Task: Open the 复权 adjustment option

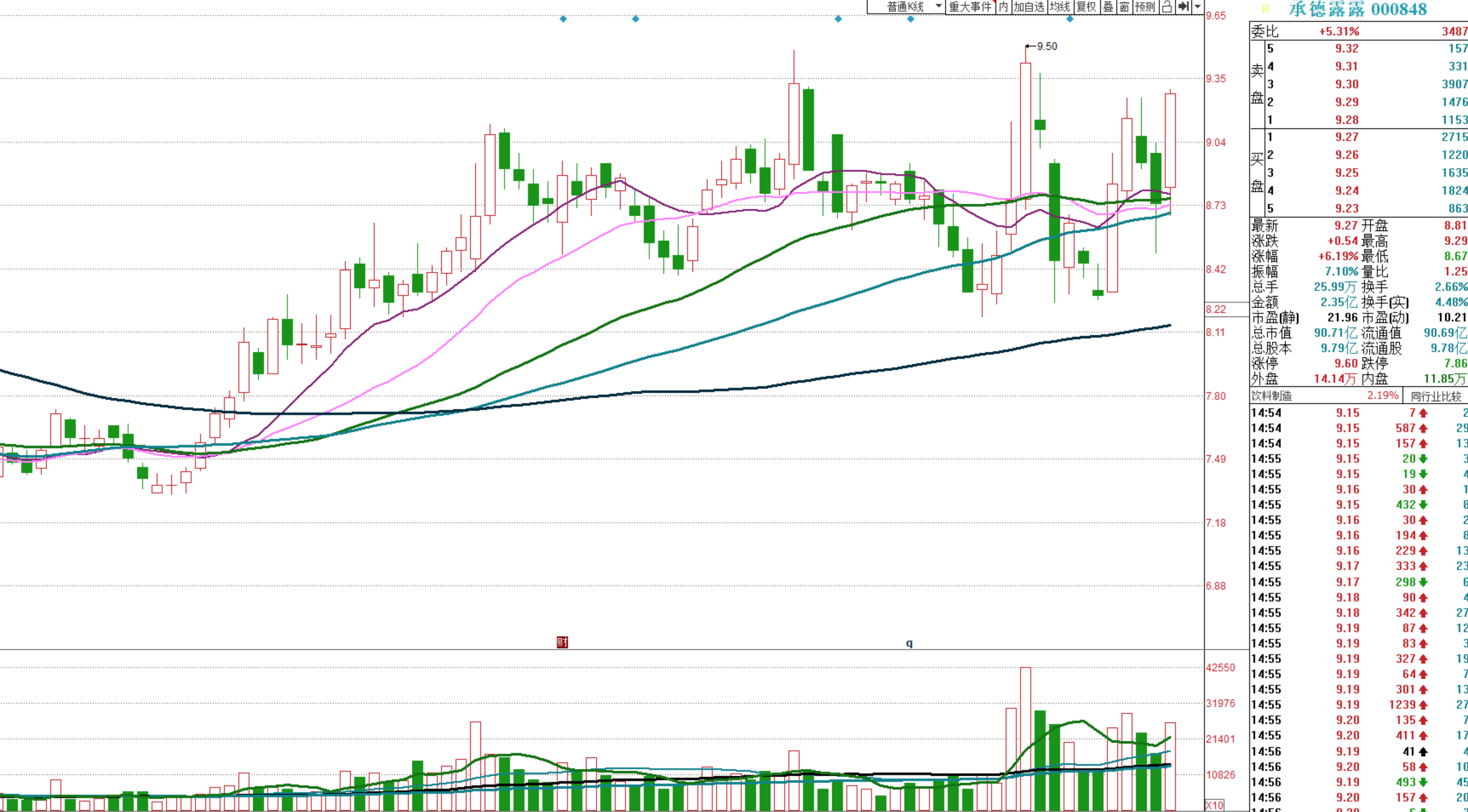Action: [x=1086, y=7]
